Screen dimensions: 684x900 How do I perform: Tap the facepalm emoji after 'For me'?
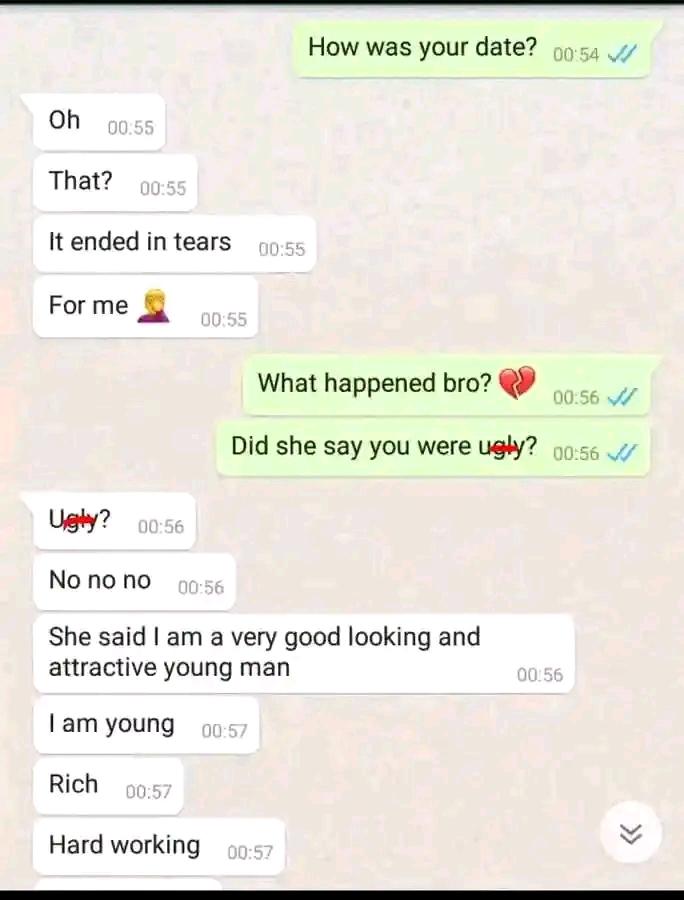(x=154, y=307)
